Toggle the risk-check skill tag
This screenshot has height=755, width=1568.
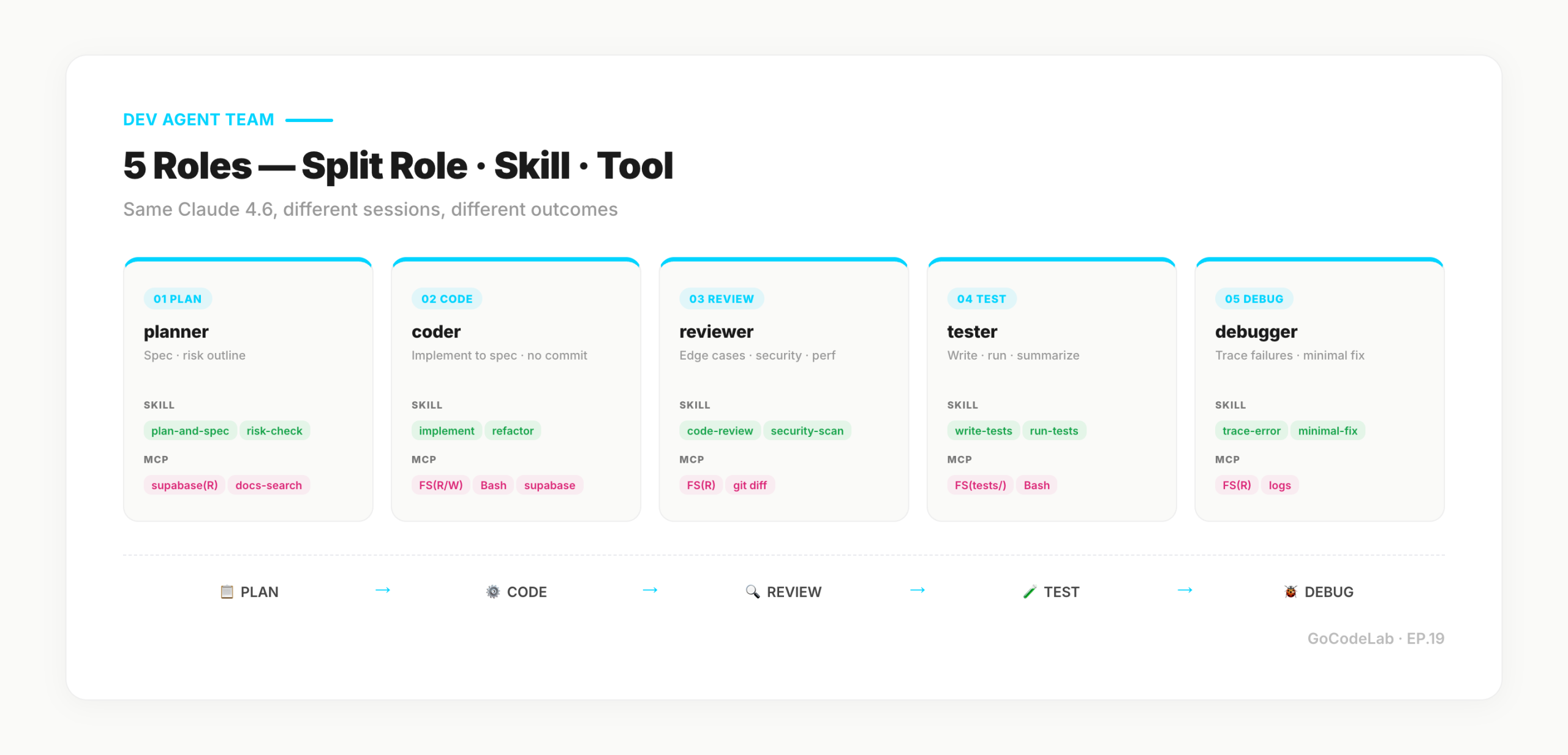coord(275,430)
